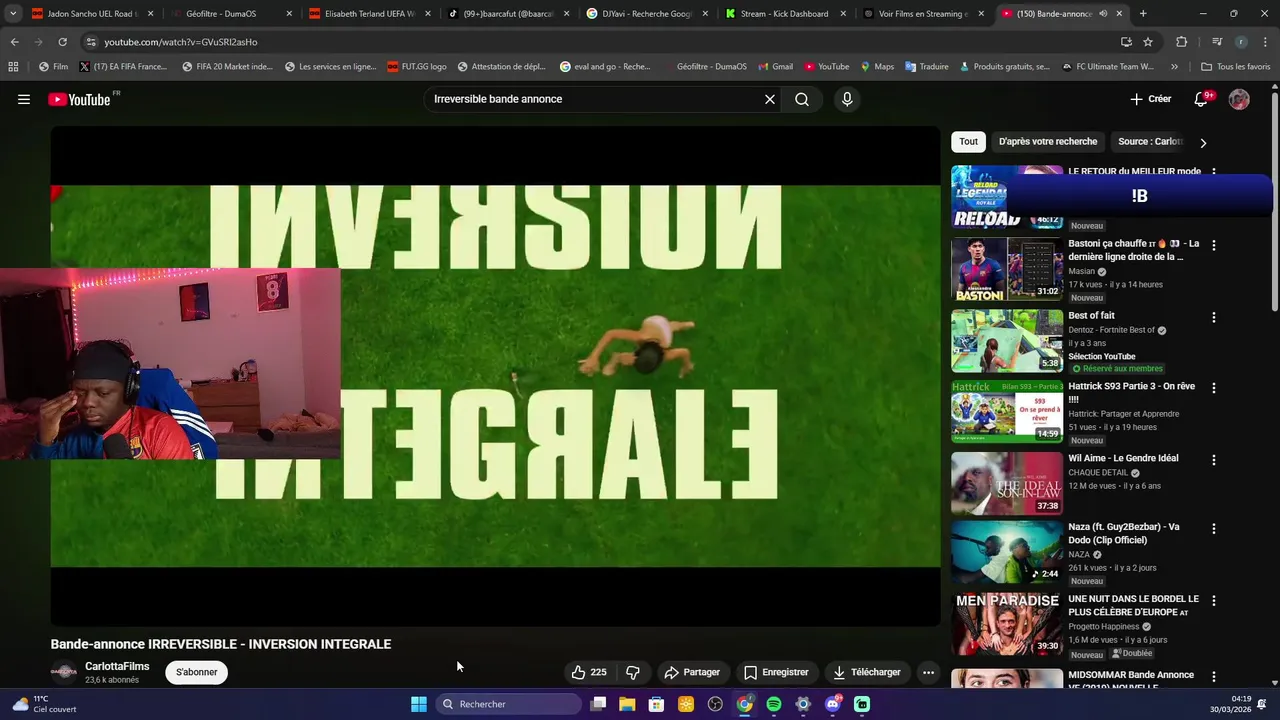The height and width of the screenshot is (720, 1280).
Task: Select the Source : Carlotta chip
Action: click(x=1150, y=142)
